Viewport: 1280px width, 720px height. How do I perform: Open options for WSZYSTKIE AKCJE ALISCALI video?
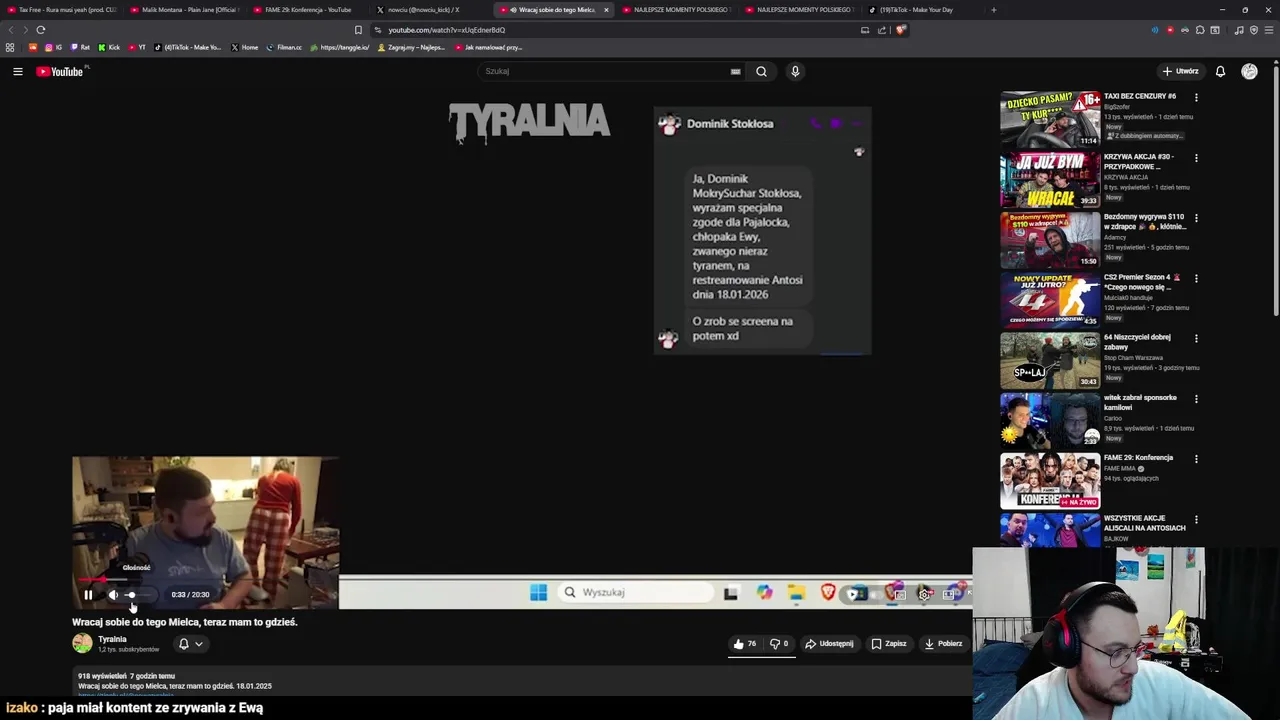pyautogui.click(x=1196, y=519)
